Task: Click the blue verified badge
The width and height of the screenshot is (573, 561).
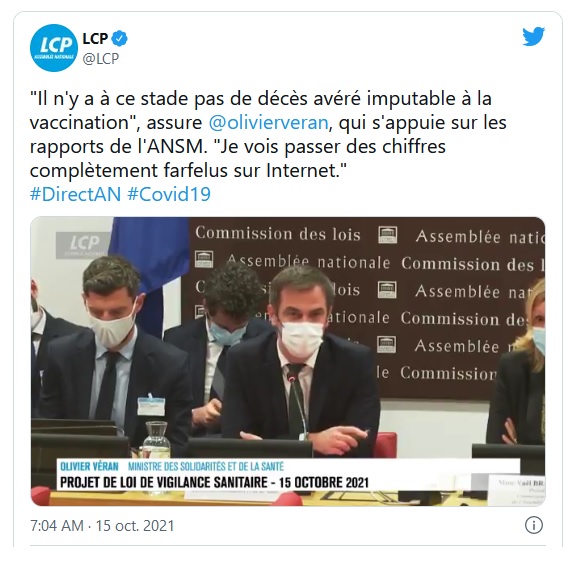Action: (x=119, y=38)
